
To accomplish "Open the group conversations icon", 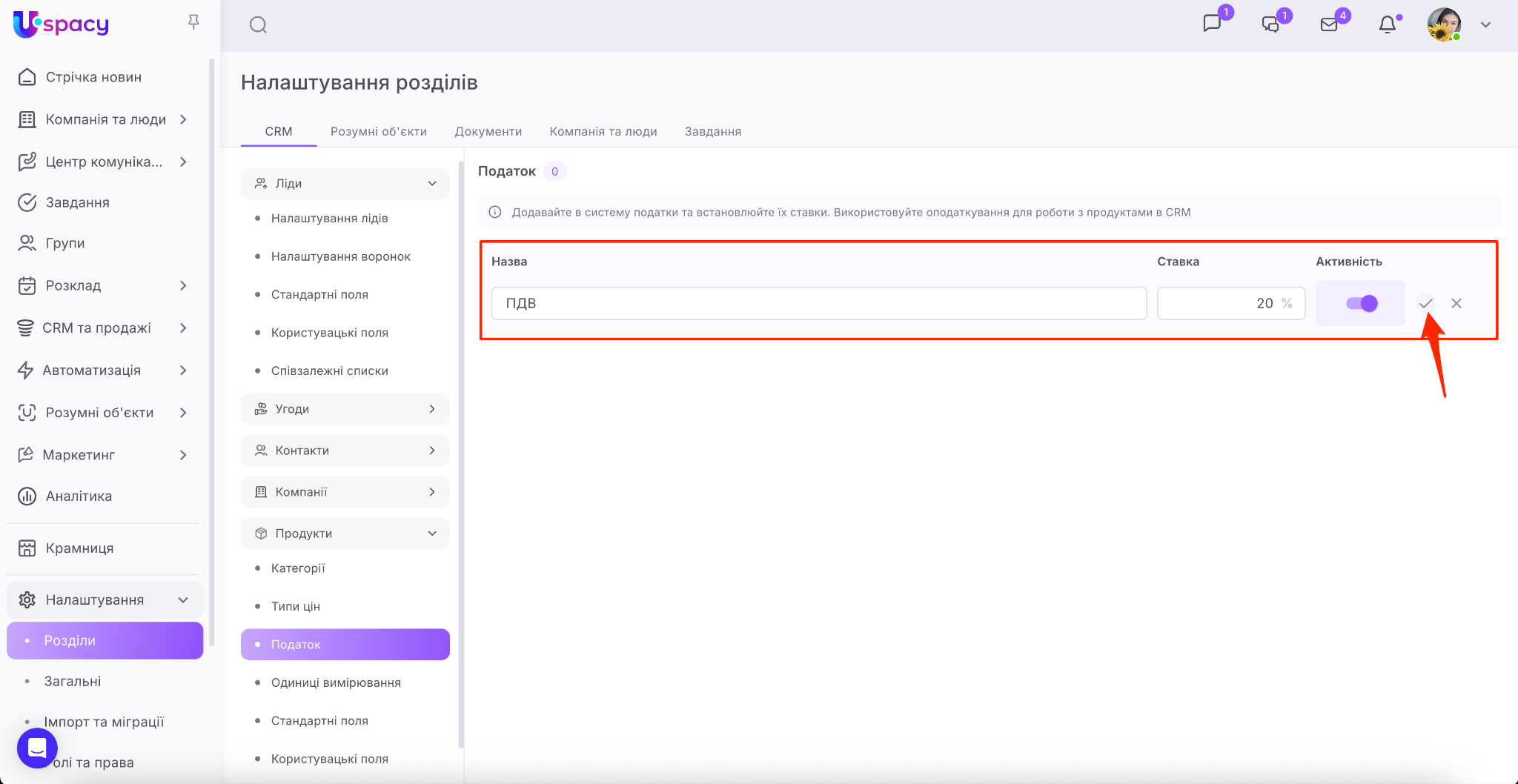I will coord(1270,24).
